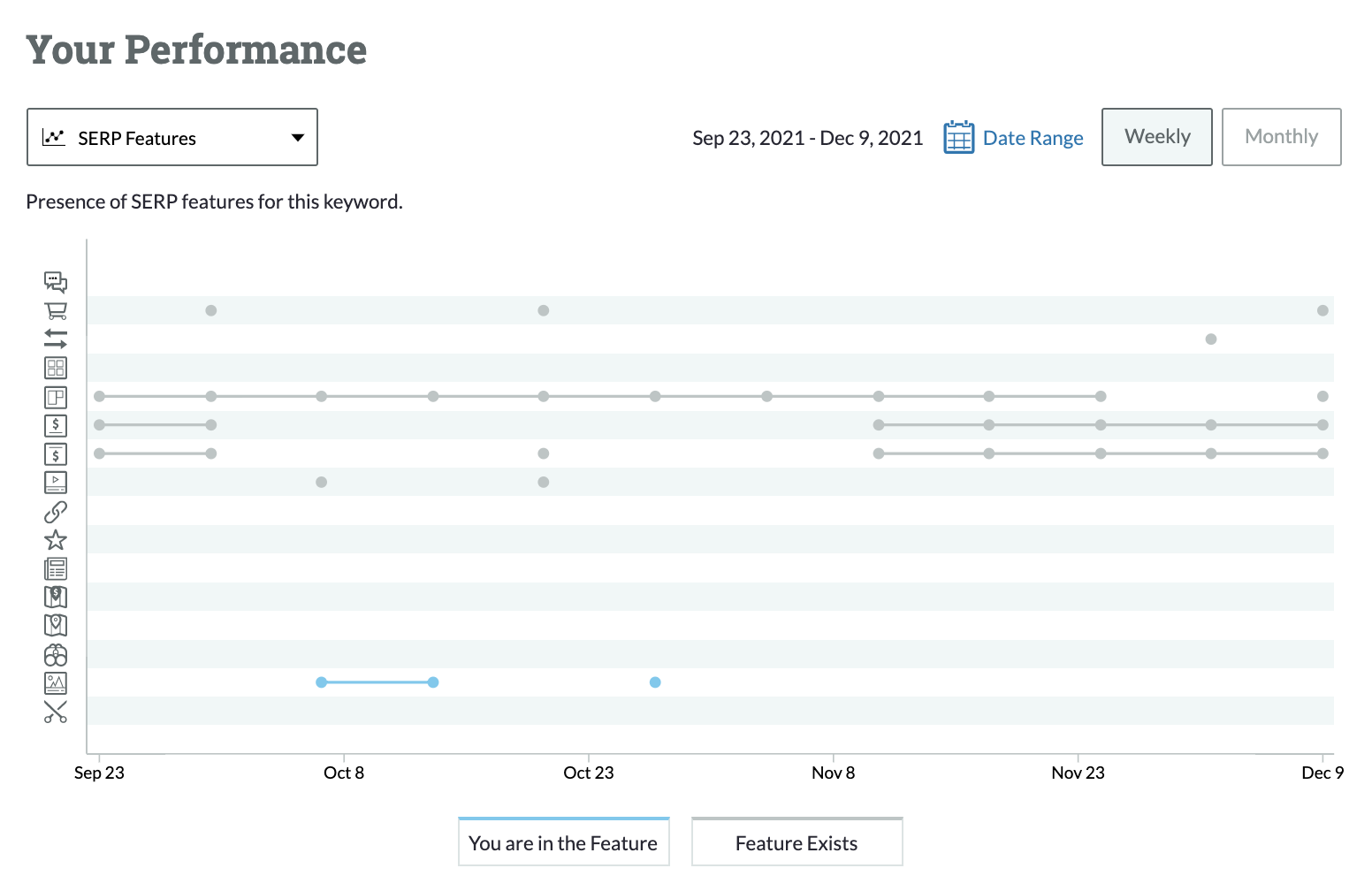Click the blue data point near Oct 23
Image resolution: width=1372 pixels, height=891 pixels.
655,682
